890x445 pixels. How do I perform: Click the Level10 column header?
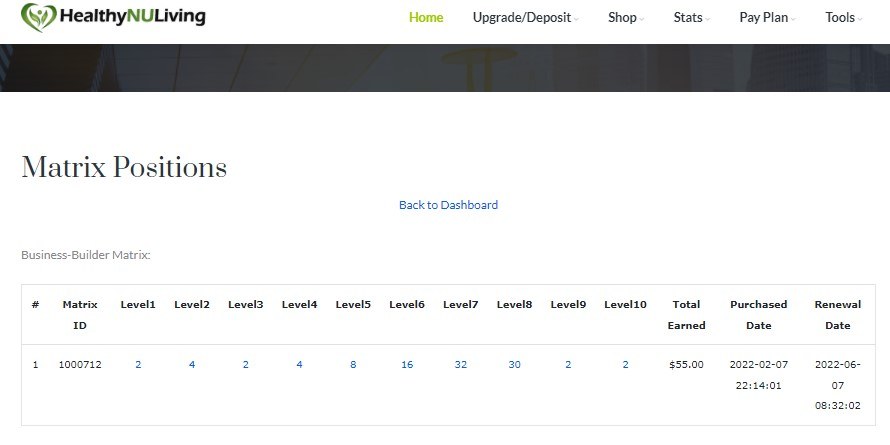pos(625,305)
